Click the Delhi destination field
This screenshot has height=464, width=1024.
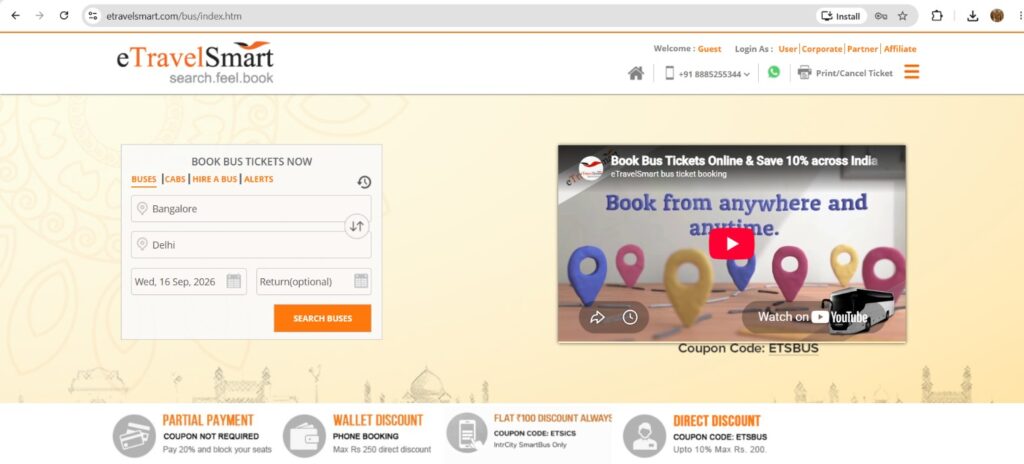(x=251, y=245)
